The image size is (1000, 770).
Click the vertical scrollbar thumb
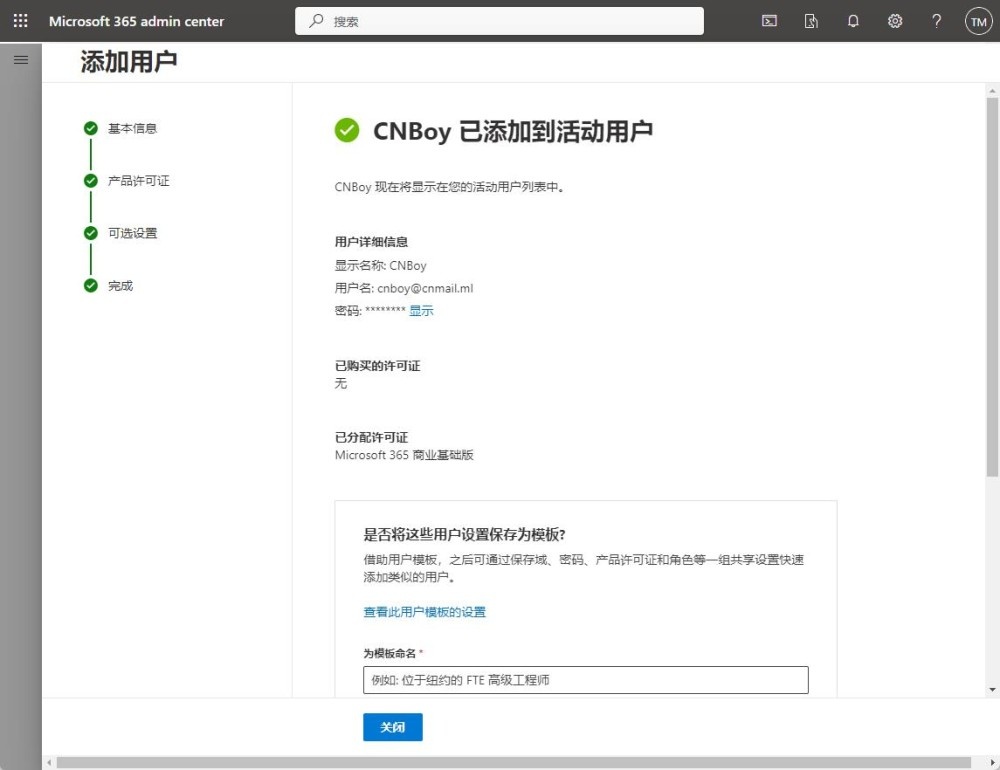click(992, 286)
